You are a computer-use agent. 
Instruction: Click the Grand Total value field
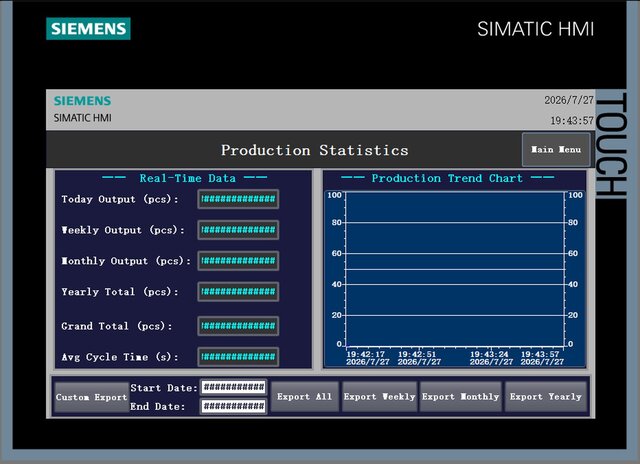point(238,326)
